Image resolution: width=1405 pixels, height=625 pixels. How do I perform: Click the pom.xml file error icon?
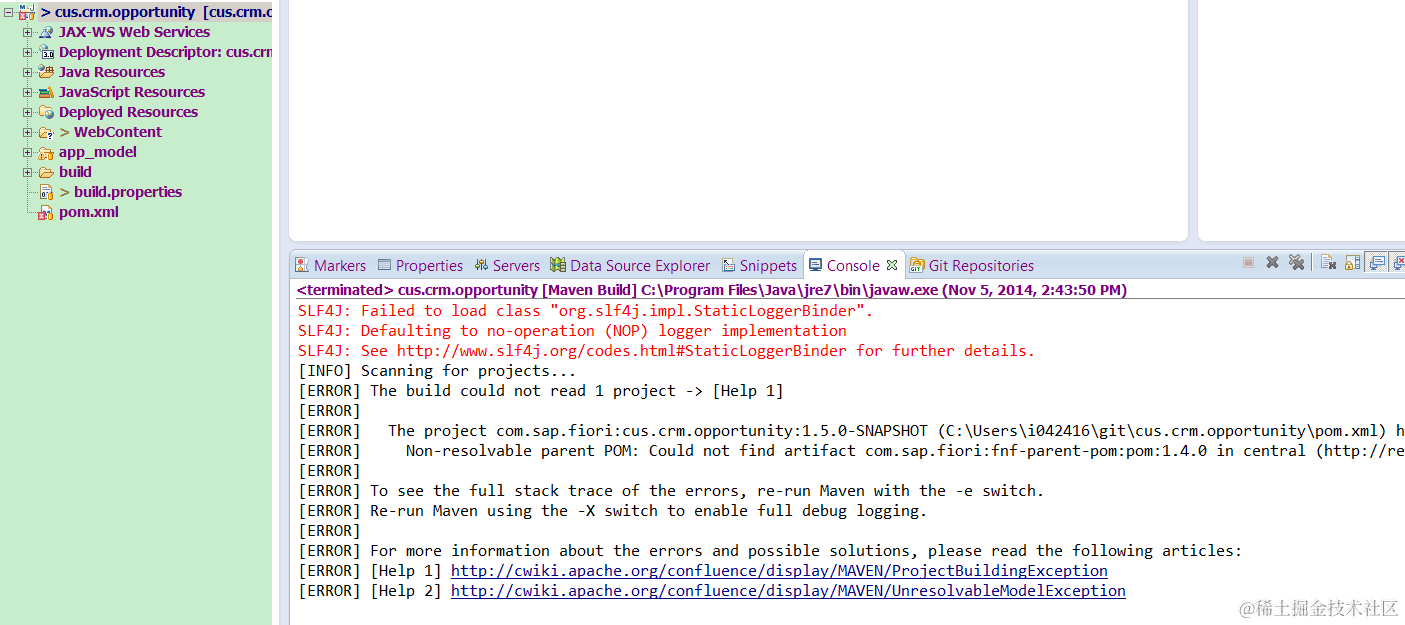[46, 212]
